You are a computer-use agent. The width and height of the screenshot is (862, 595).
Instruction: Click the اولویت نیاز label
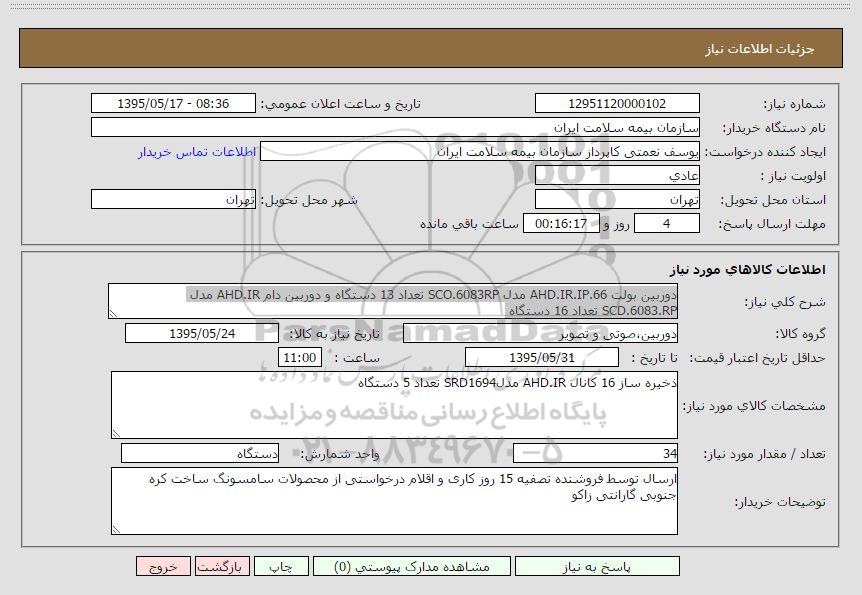coord(793,177)
